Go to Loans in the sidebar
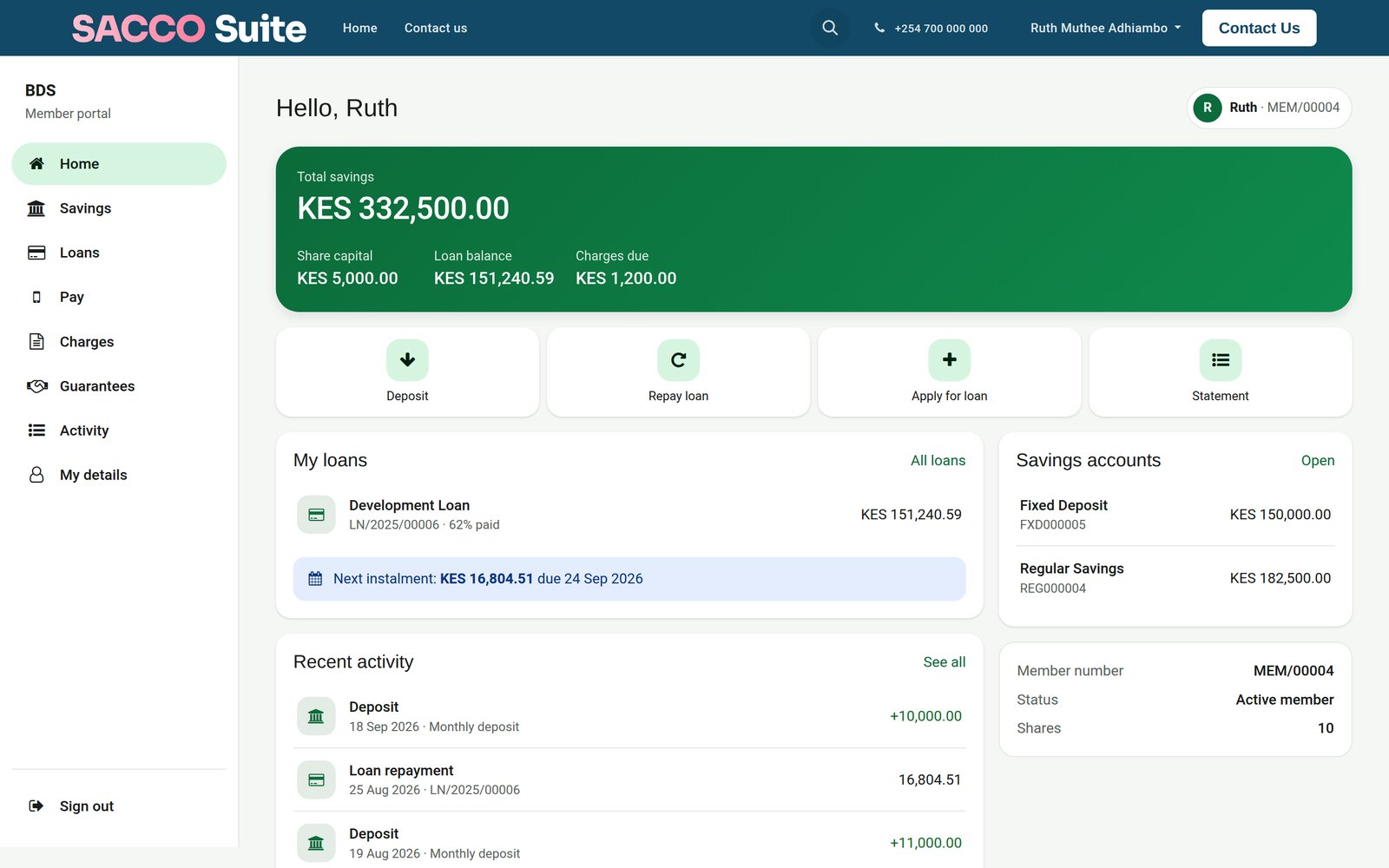Image resolution: width=1389 pixels, height=868 pixels. (x=119, y=253)
